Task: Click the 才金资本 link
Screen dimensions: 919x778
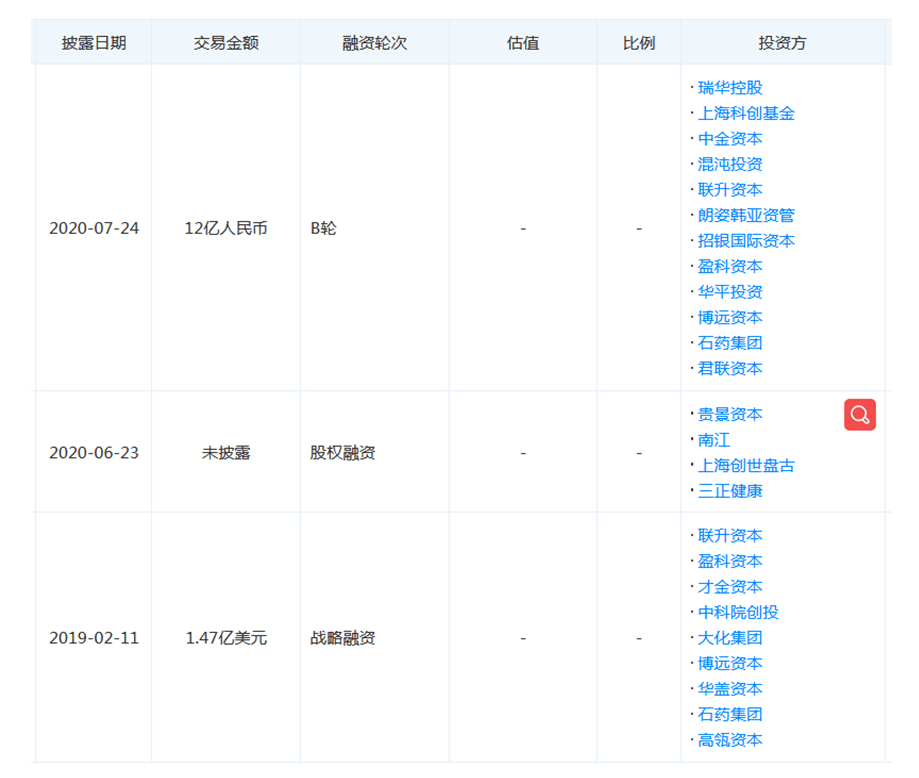Action: [730, 587]
